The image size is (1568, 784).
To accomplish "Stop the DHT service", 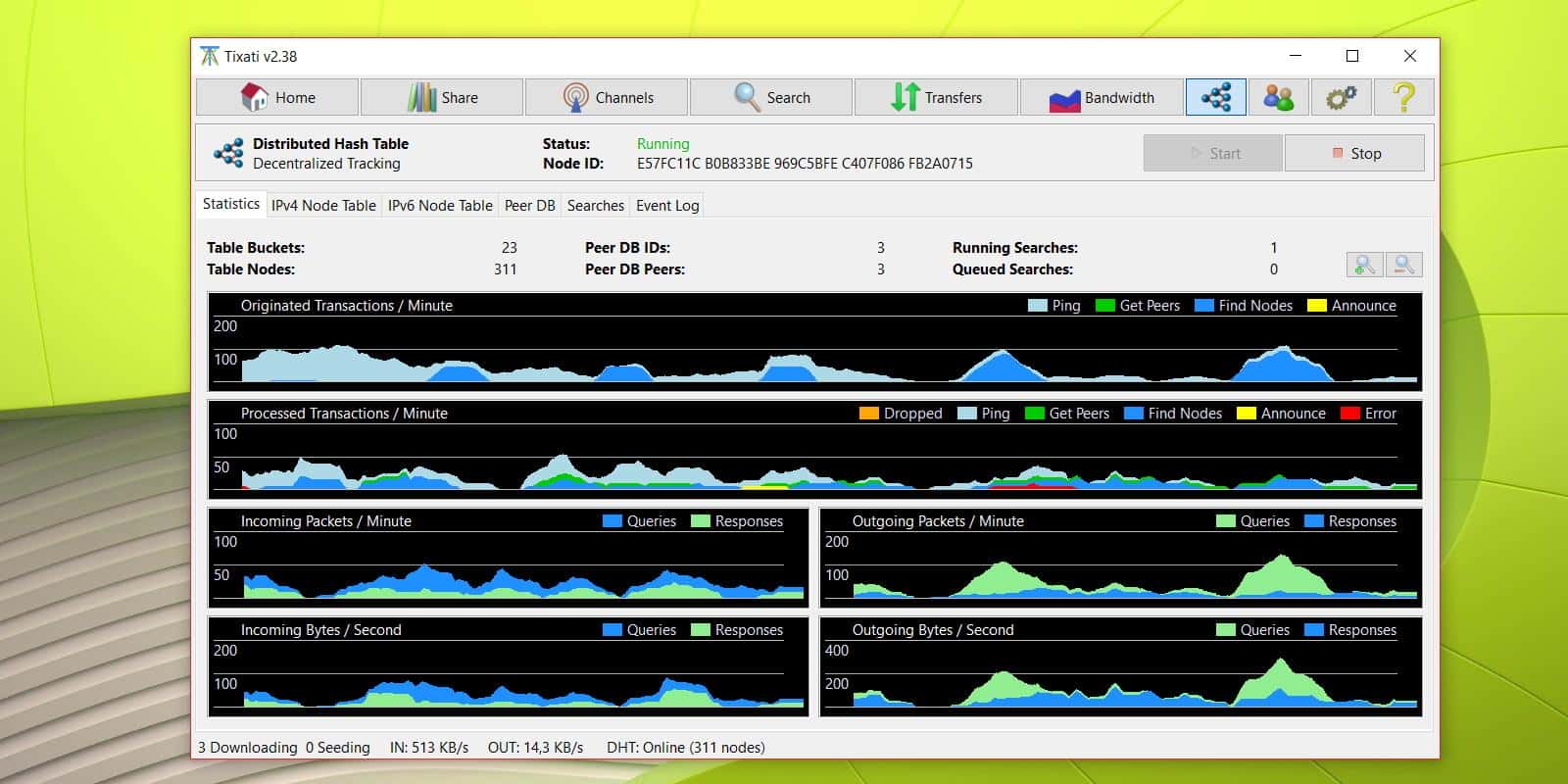I will (x=1354, y=153).
